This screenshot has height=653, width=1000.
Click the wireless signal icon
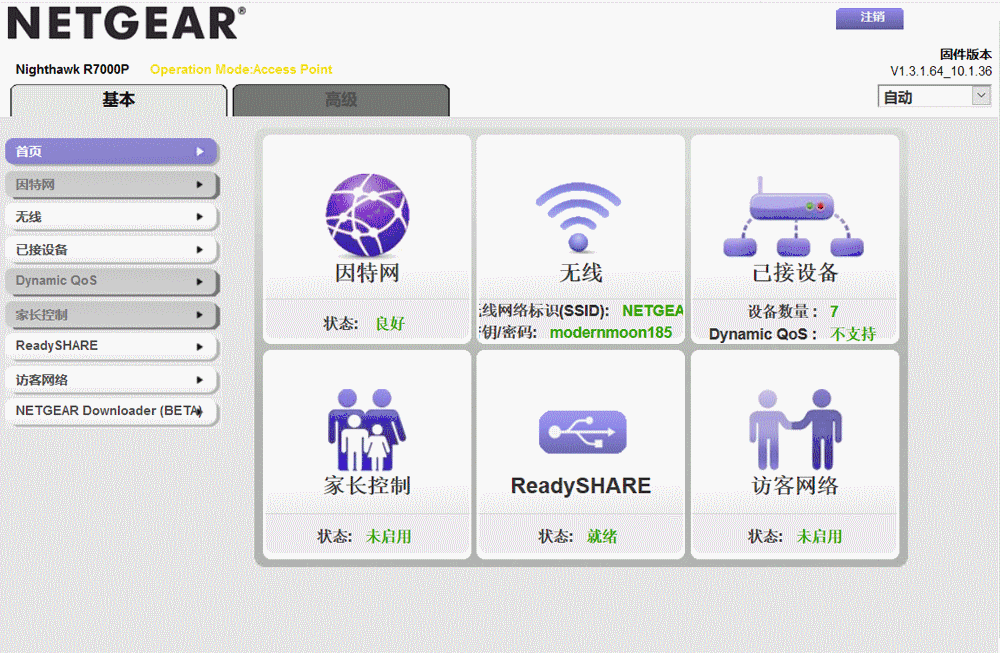(579, 216)
